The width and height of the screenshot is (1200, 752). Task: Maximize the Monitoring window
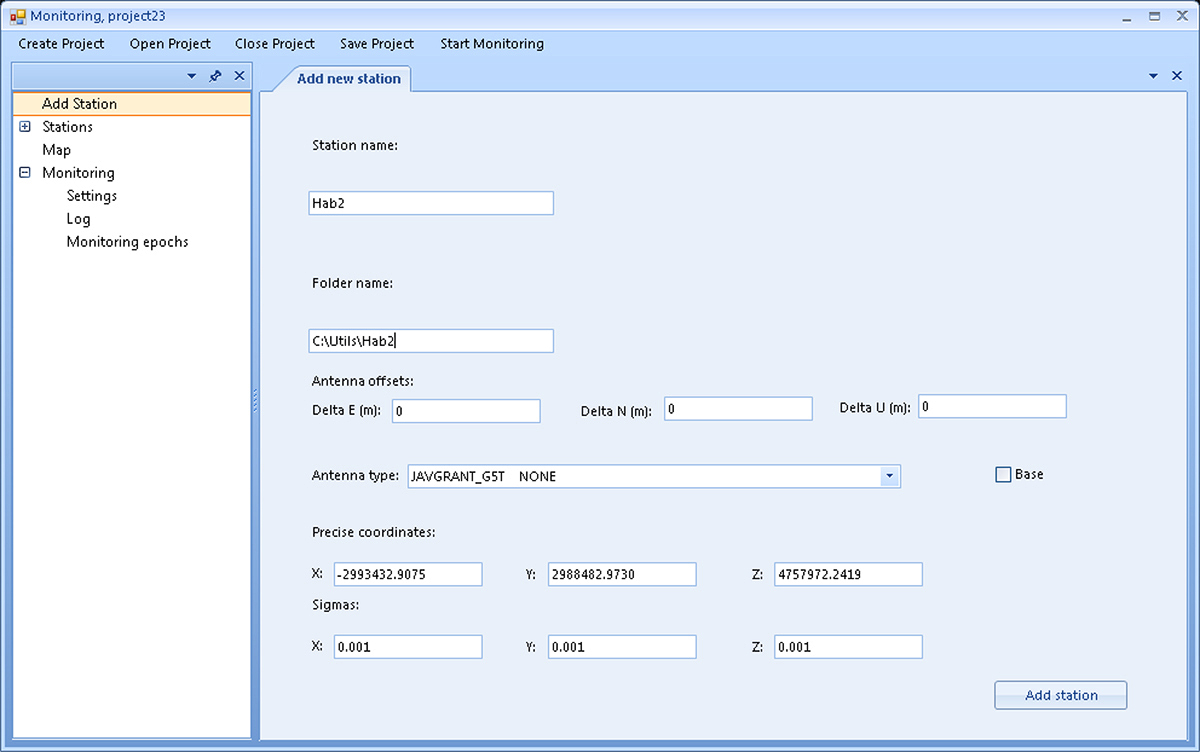[1155, 16]
